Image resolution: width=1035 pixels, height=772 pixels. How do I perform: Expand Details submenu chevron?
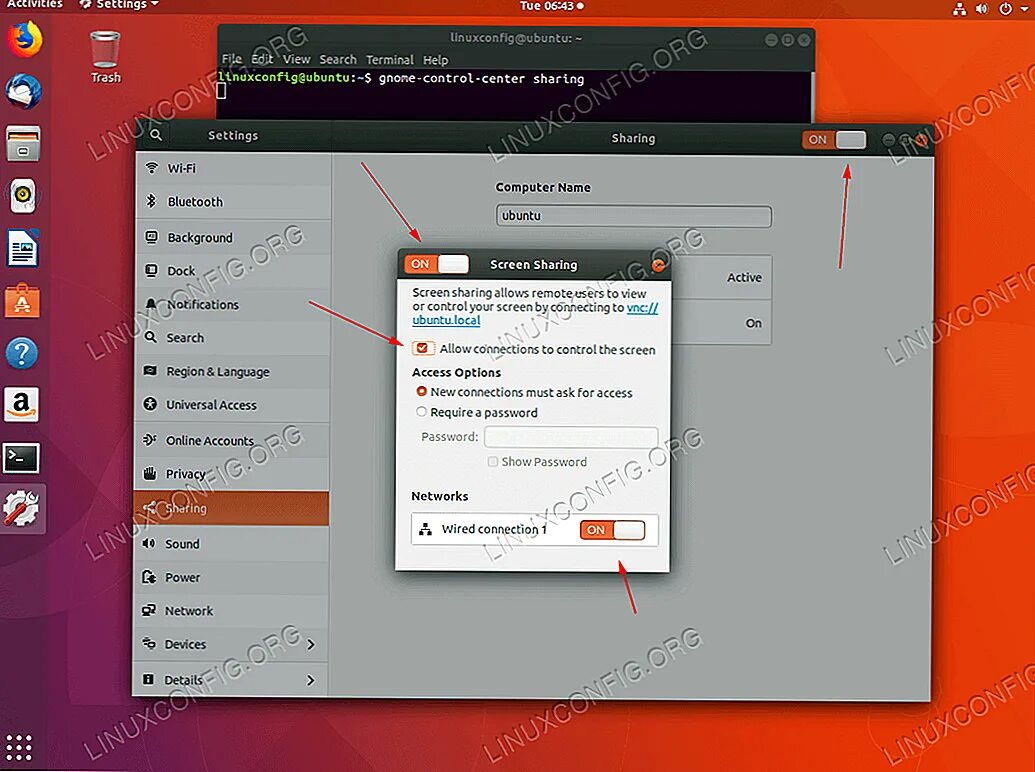(310, 680)
